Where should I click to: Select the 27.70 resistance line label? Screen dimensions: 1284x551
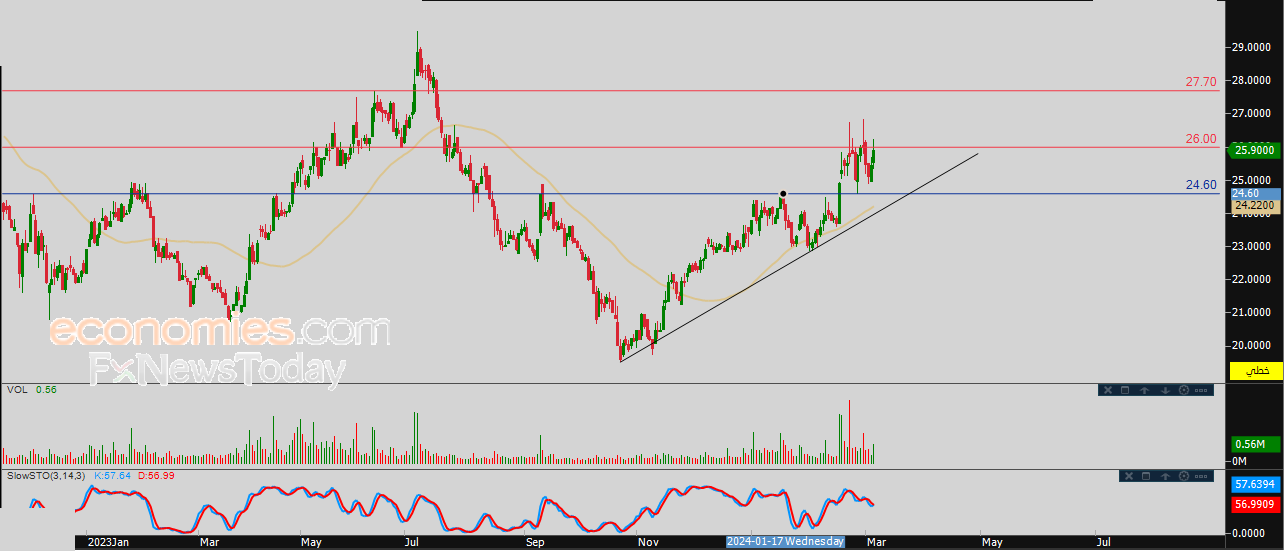pos(1201,82)
